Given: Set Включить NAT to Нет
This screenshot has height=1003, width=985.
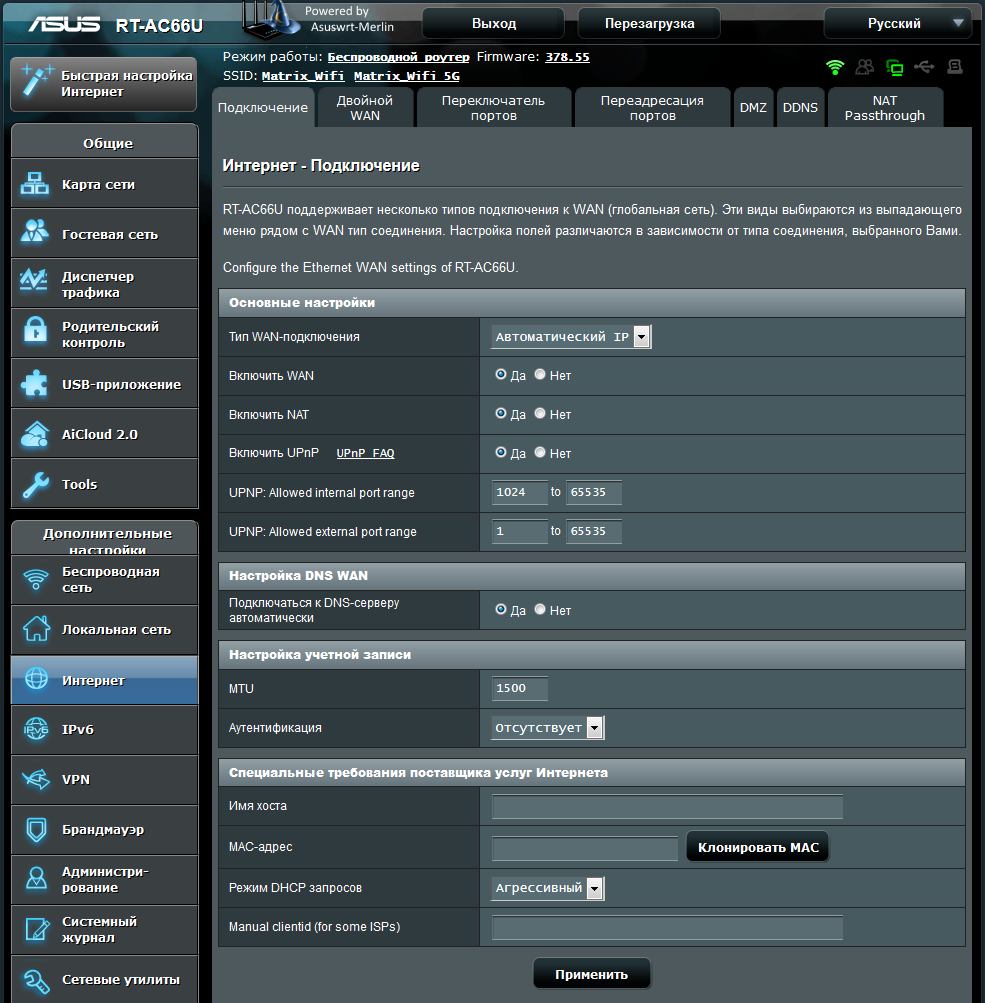Looking at the screenshot, I should pos(540,414).
